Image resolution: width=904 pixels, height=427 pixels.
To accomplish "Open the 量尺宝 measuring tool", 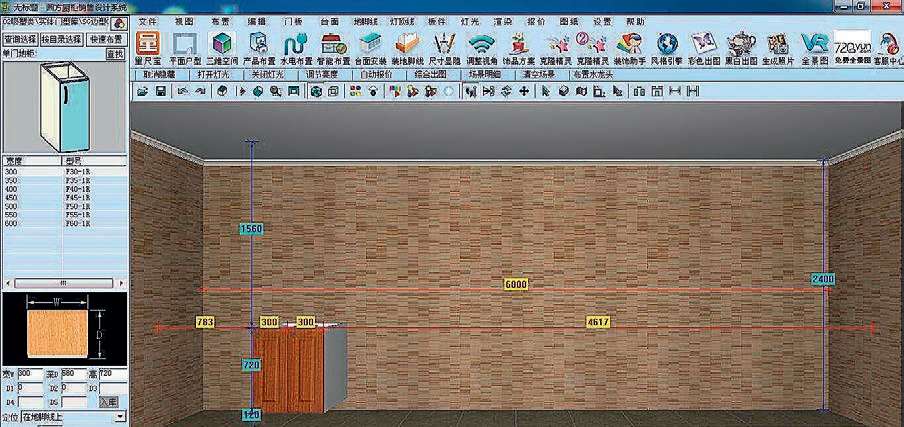I will tap(148, 48).
